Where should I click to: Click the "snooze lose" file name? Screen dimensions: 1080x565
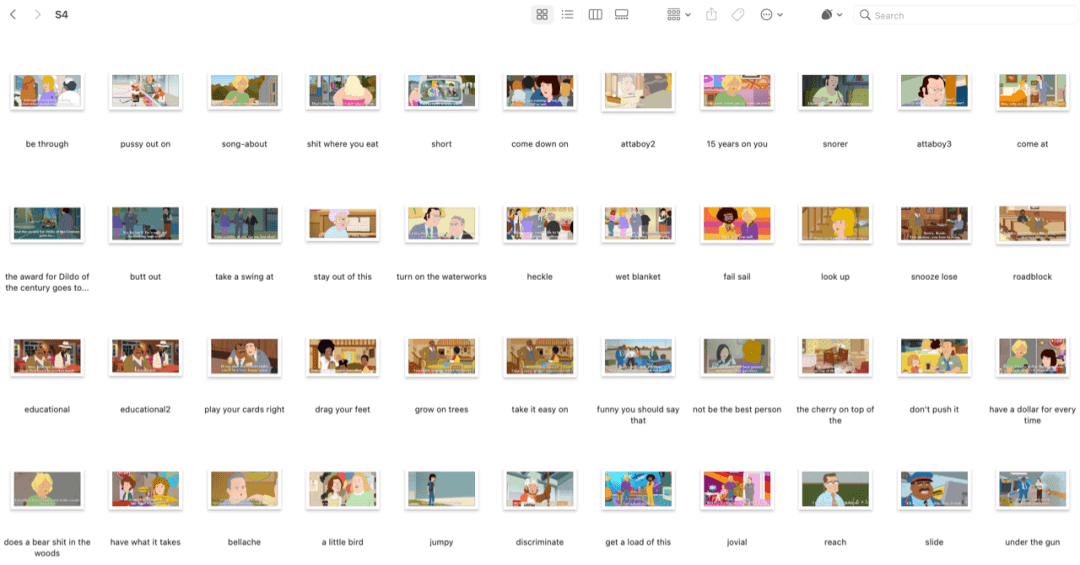point(934,277)
